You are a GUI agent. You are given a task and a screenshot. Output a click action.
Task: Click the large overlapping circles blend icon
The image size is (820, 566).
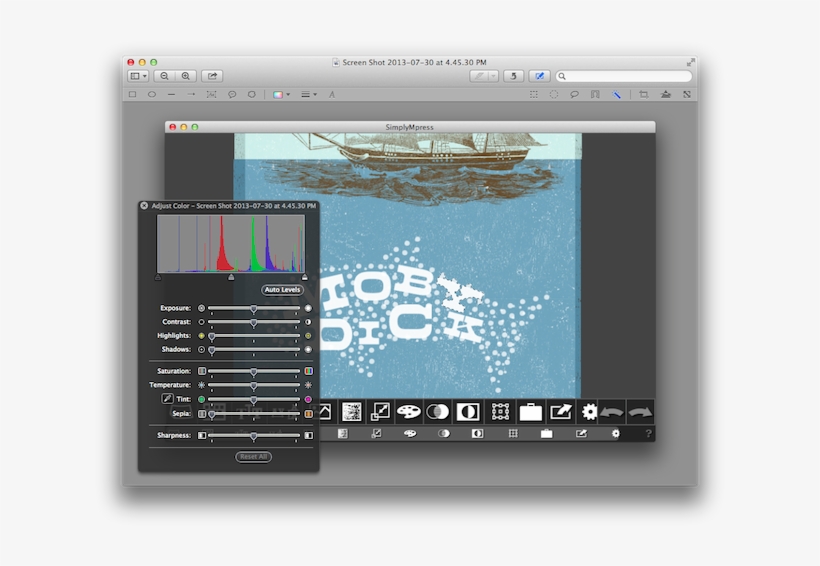[x=438, y=412]
